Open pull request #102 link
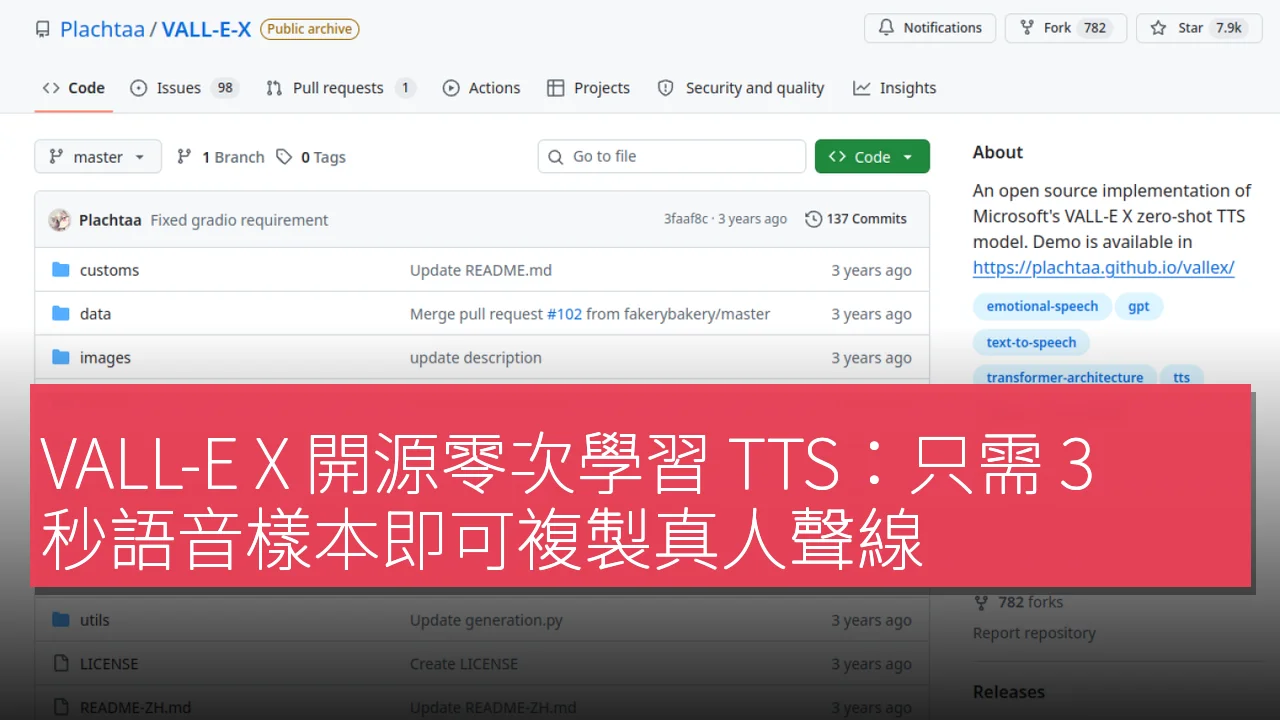The height and width of the screenshot is (720, 1280). tap(564, 314)
